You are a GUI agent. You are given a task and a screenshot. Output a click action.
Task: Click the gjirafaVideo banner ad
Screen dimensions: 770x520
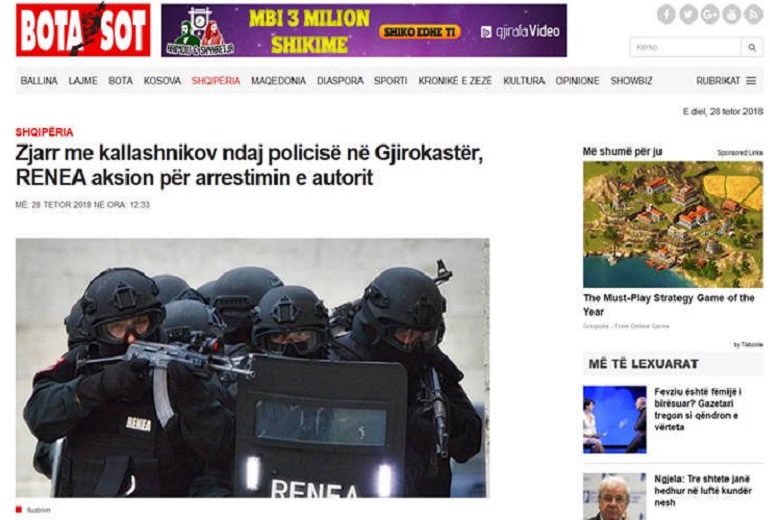(x=364, y=30)
